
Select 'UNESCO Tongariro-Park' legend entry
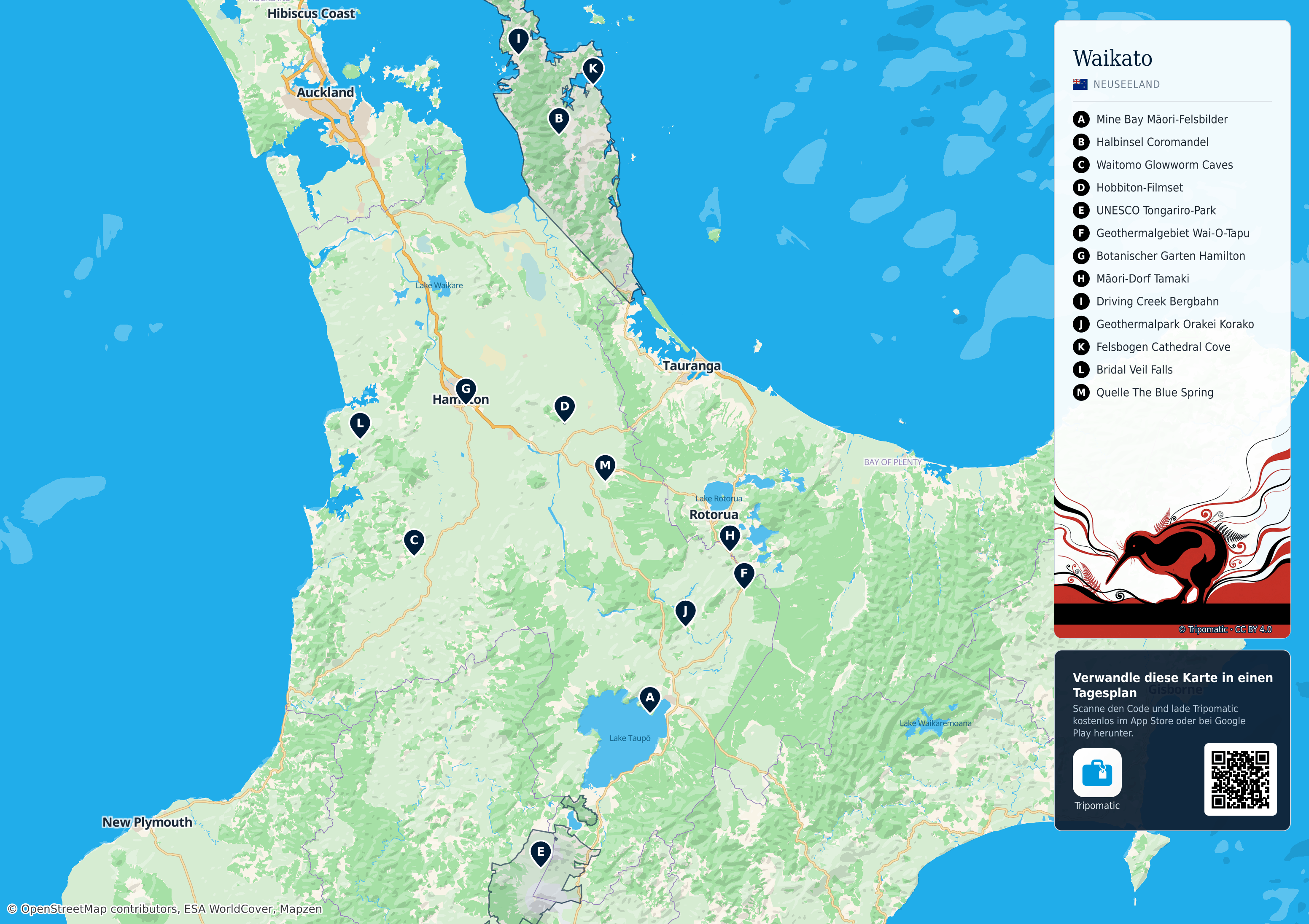[1155, 210]
